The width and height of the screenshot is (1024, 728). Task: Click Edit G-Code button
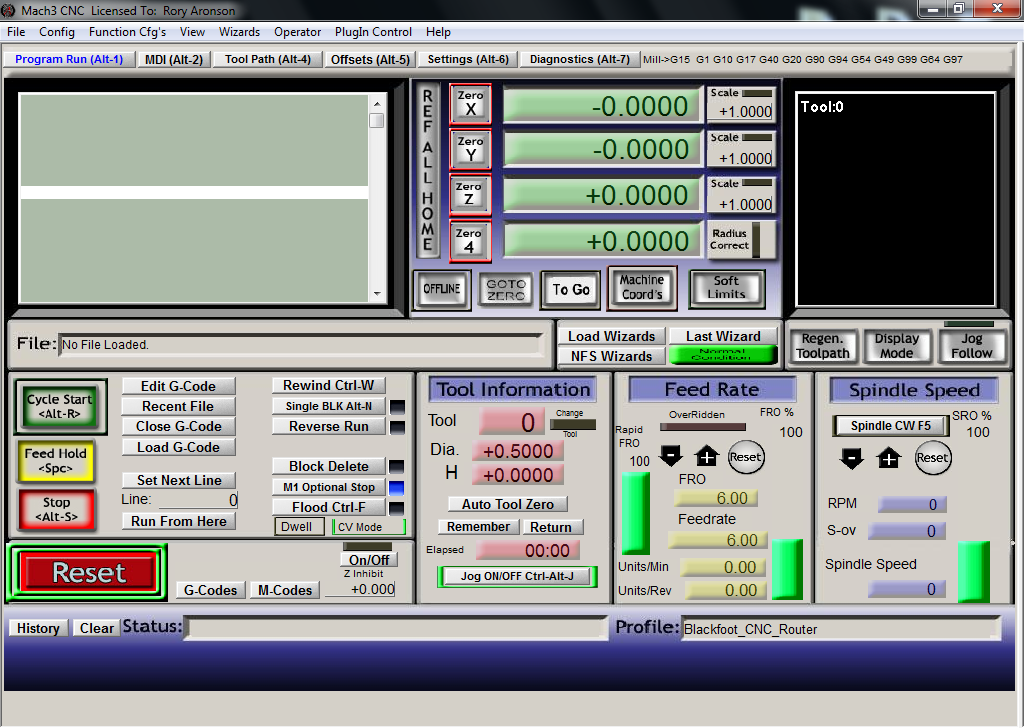tap(178, 386)
